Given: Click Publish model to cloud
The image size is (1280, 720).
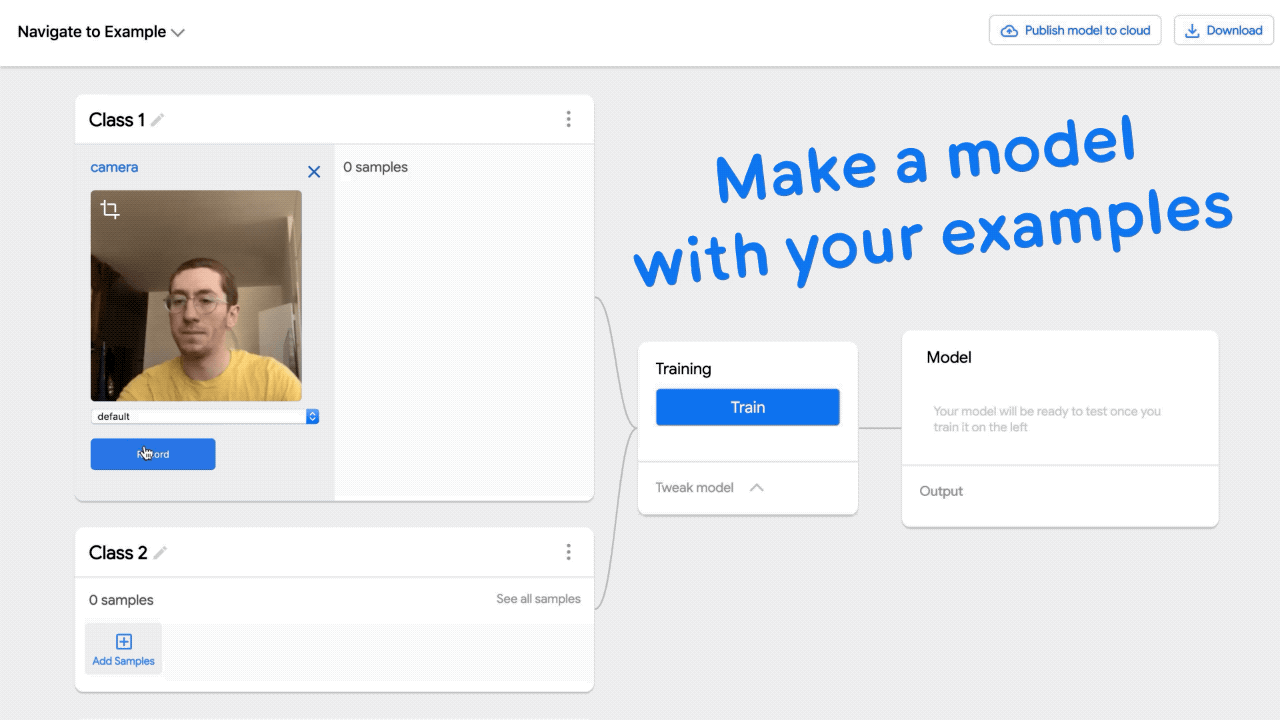Looking at the screenshot, I should pos(1074,30).
